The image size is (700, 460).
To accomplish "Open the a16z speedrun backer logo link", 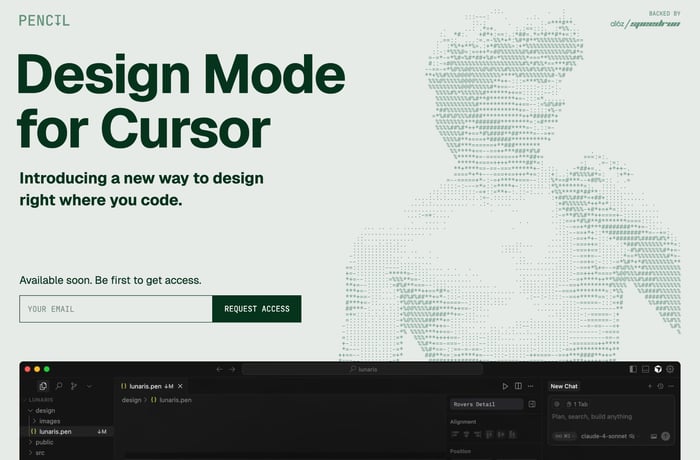I will [x=645, y=24].
